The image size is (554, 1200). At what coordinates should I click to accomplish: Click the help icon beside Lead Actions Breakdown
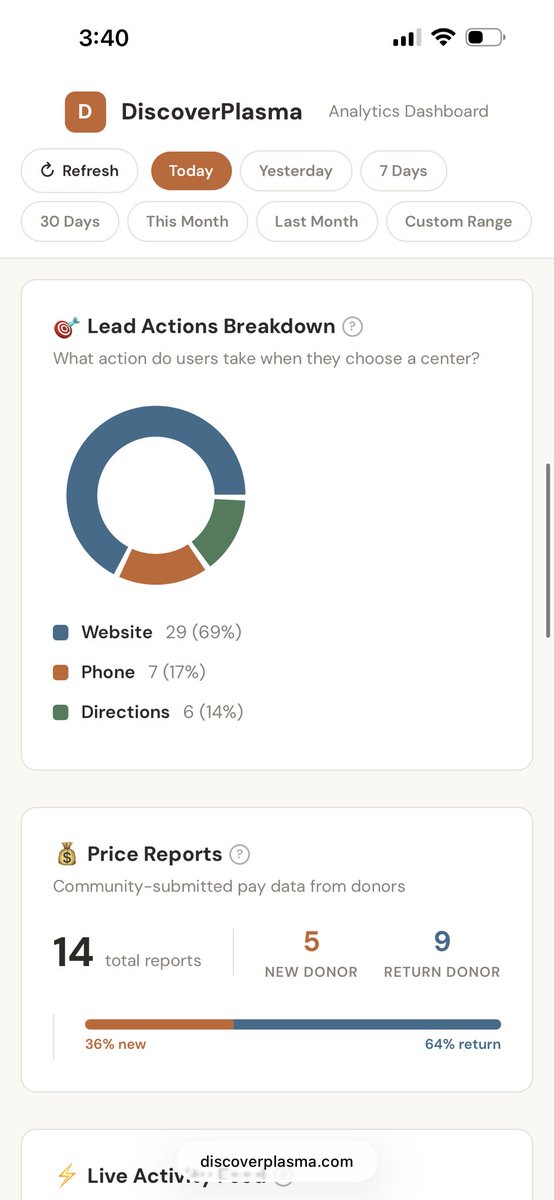[352, 326]
